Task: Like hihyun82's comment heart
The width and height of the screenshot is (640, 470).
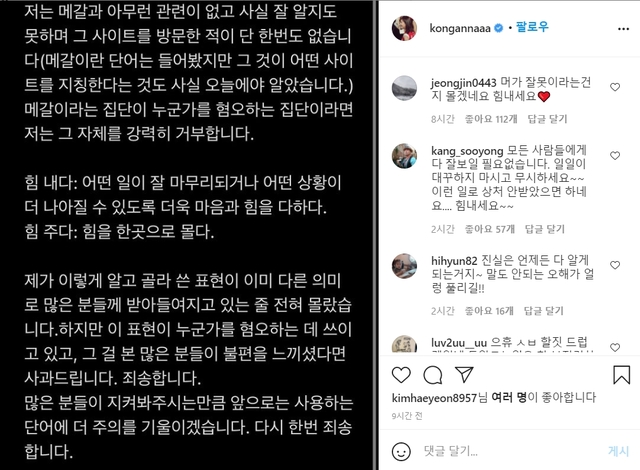Action: pos(615,265)
